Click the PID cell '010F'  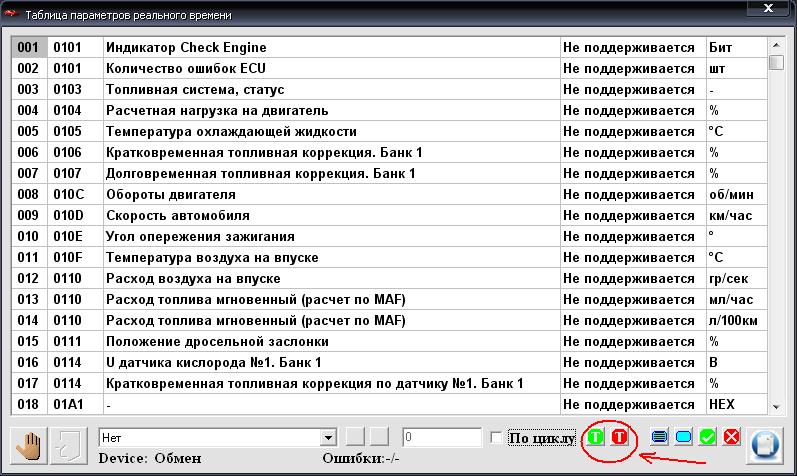click(x=75, y=257)
